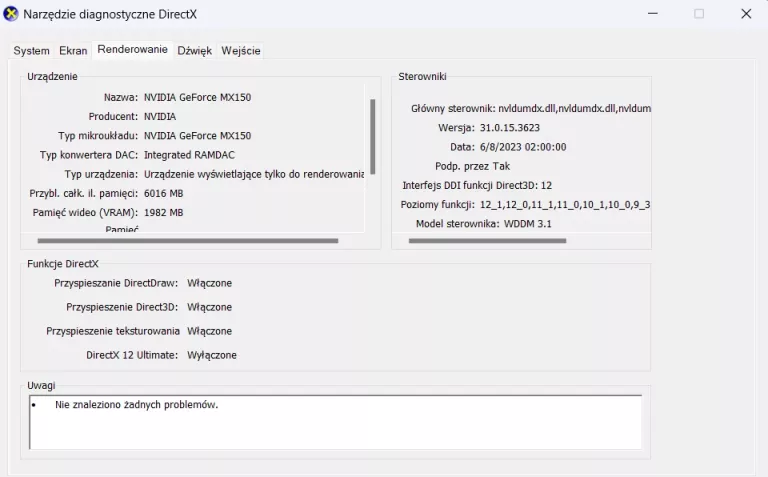Click the DirectX 12 Ultimate status Wyłączone
The height and width of the screenshot is (477, 768).
click(212, 355)
